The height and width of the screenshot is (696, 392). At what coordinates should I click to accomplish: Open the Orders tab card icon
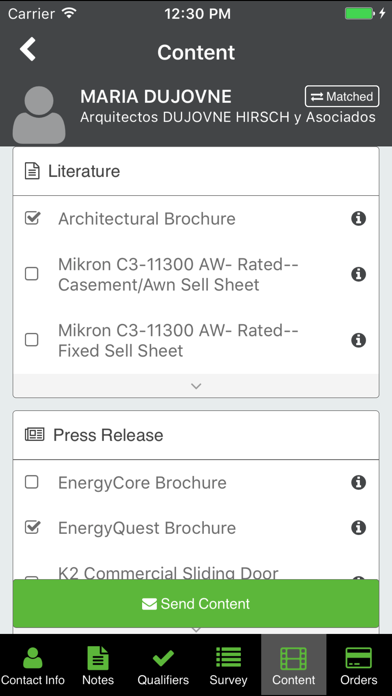(358, 658)
